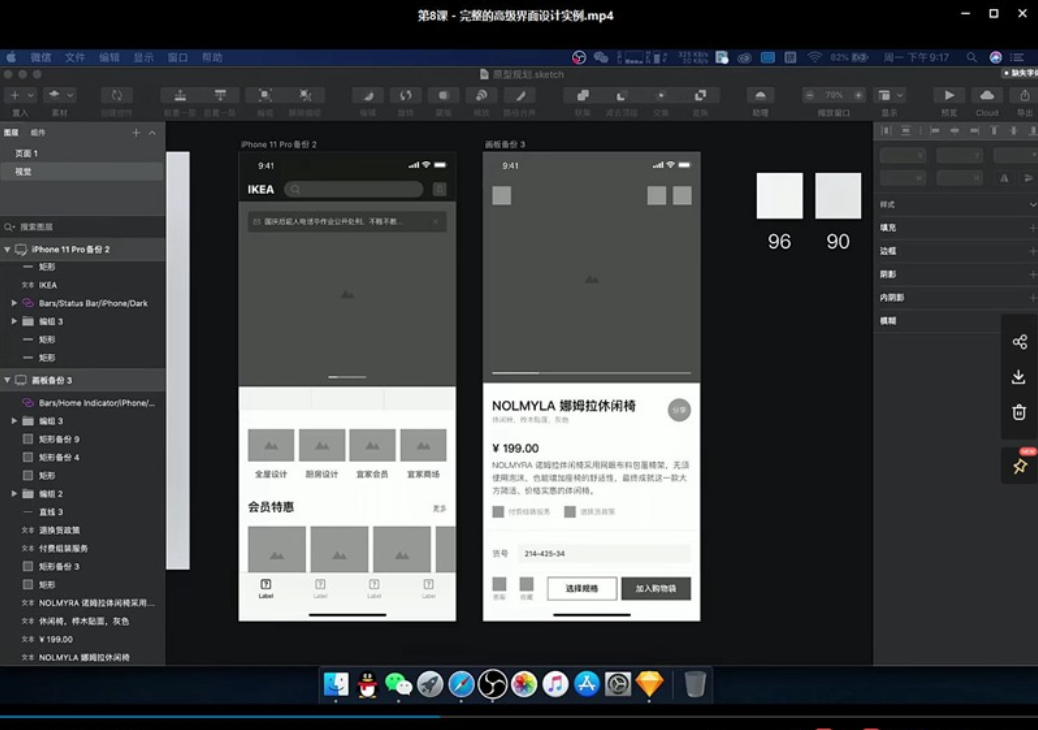Select the swatch labeled 90
The width and height of the screenshot is (1038, 730).
[838, 196]
